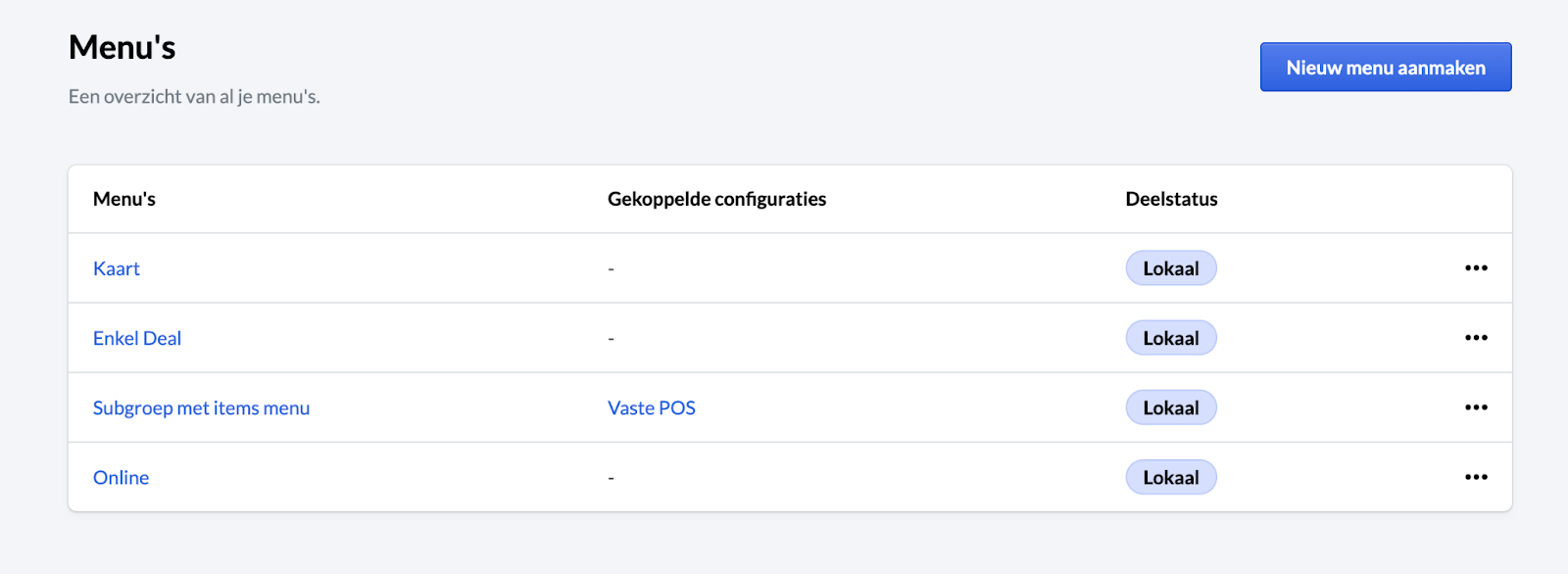Go to the Vaste POS configuration

coord(652,407)
